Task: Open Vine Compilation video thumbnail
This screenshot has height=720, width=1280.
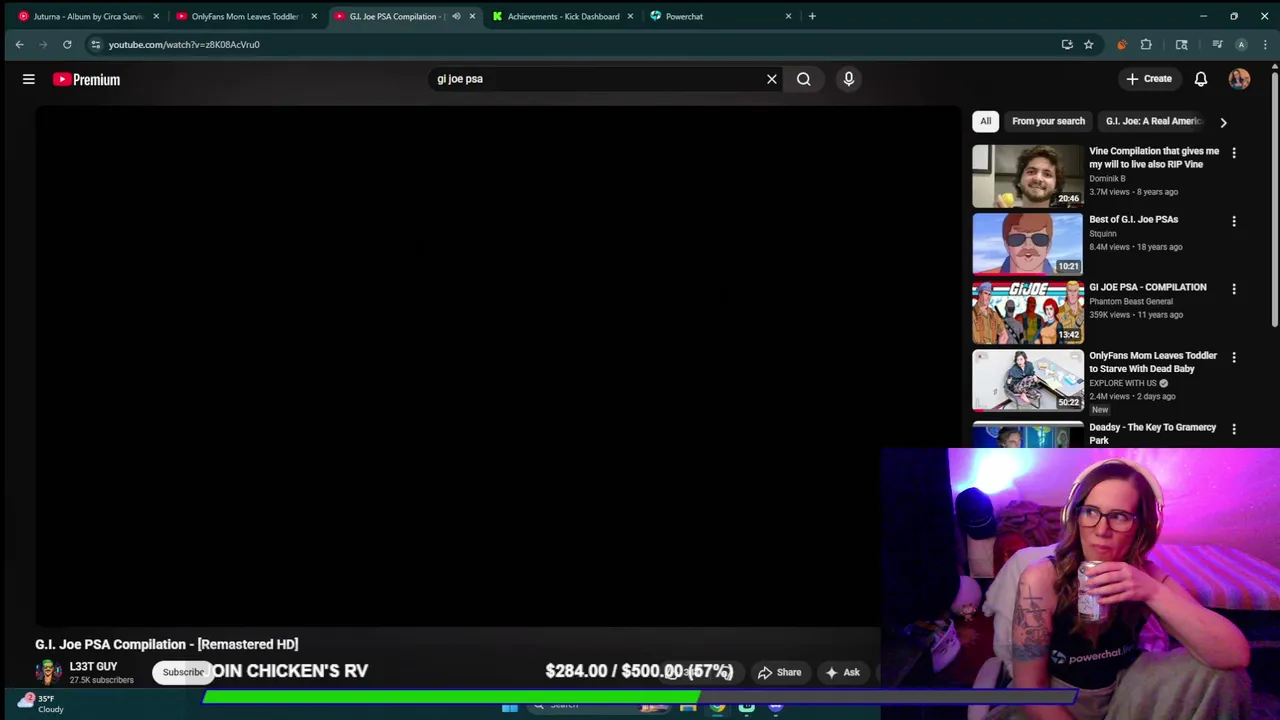Action: (x=1027, y=175)
